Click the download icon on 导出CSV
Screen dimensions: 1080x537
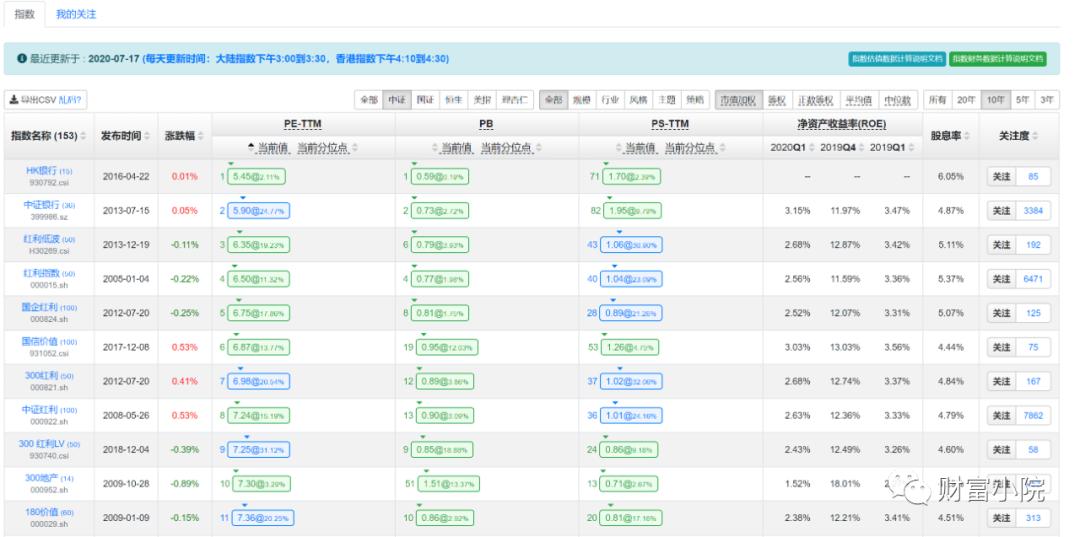14,100
